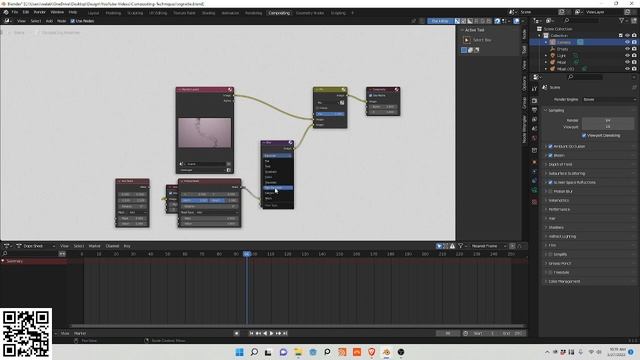Open the red Texture properties tab icon

[534, 202]
